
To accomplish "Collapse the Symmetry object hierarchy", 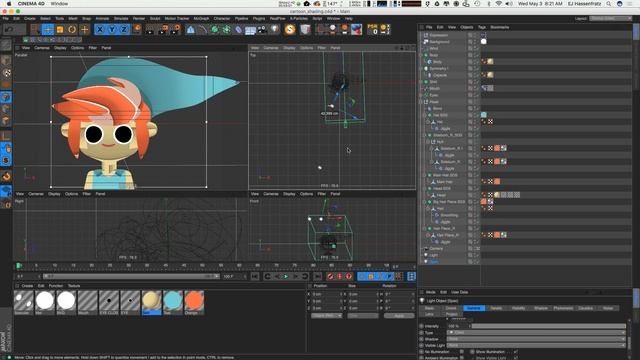I will 422,69.
